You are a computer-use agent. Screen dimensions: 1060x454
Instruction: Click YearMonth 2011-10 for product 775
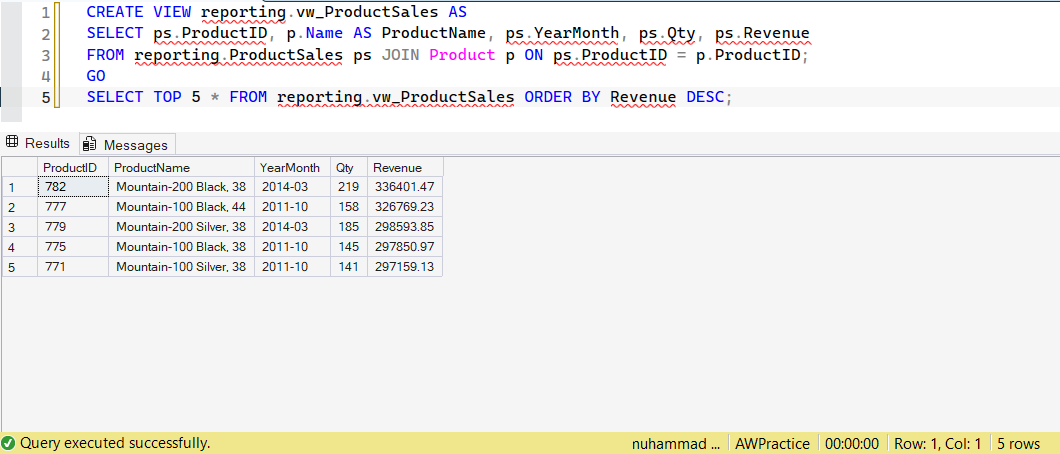[x=292, y=246]
